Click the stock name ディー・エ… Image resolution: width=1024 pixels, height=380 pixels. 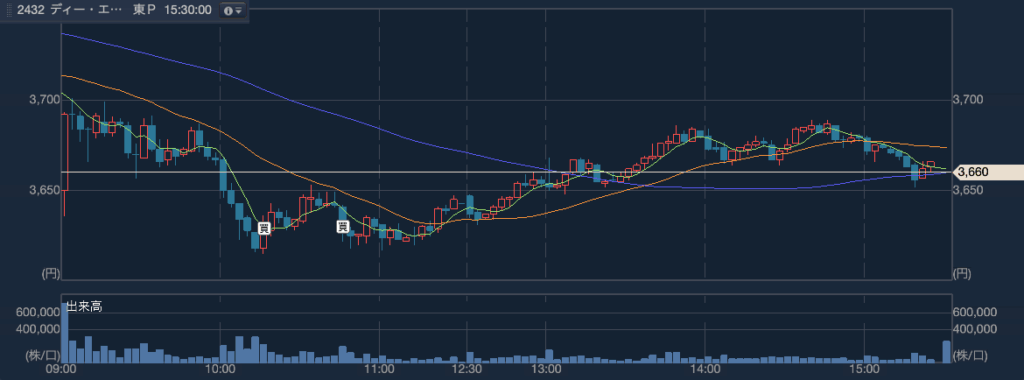tap(86, 10)
